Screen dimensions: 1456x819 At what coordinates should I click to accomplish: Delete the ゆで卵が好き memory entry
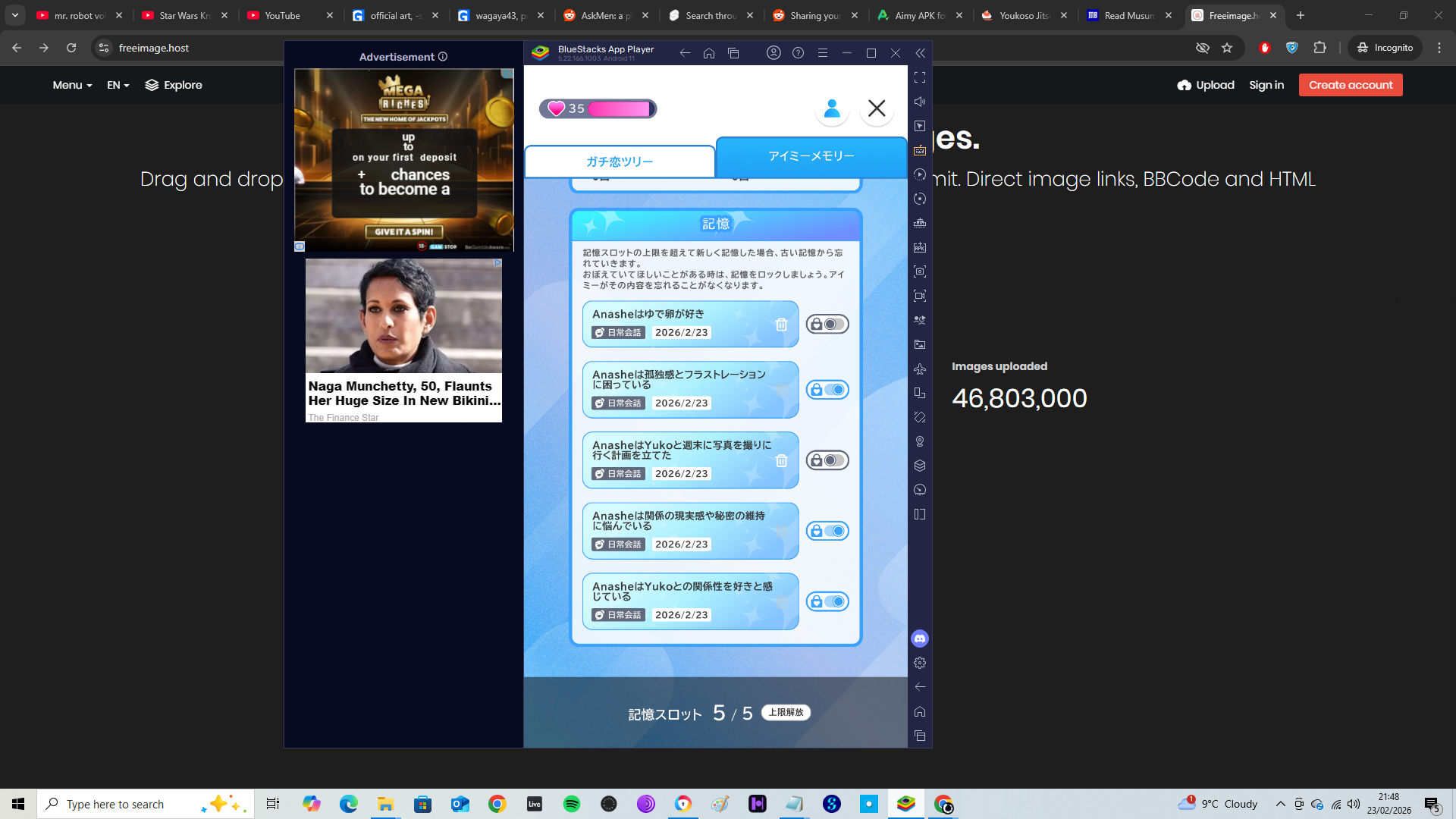tap(781, 325)
